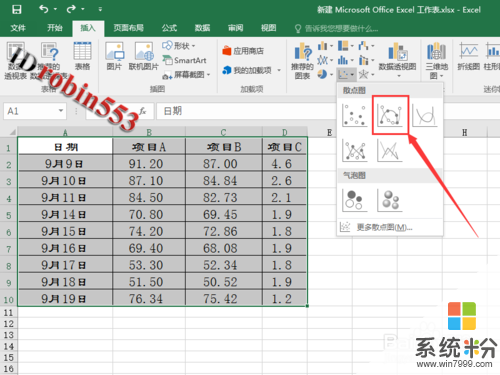Open the radar chart dropdown
Image resolution: width=500 pixels, height=375 pixels.
tap(366, 74)
